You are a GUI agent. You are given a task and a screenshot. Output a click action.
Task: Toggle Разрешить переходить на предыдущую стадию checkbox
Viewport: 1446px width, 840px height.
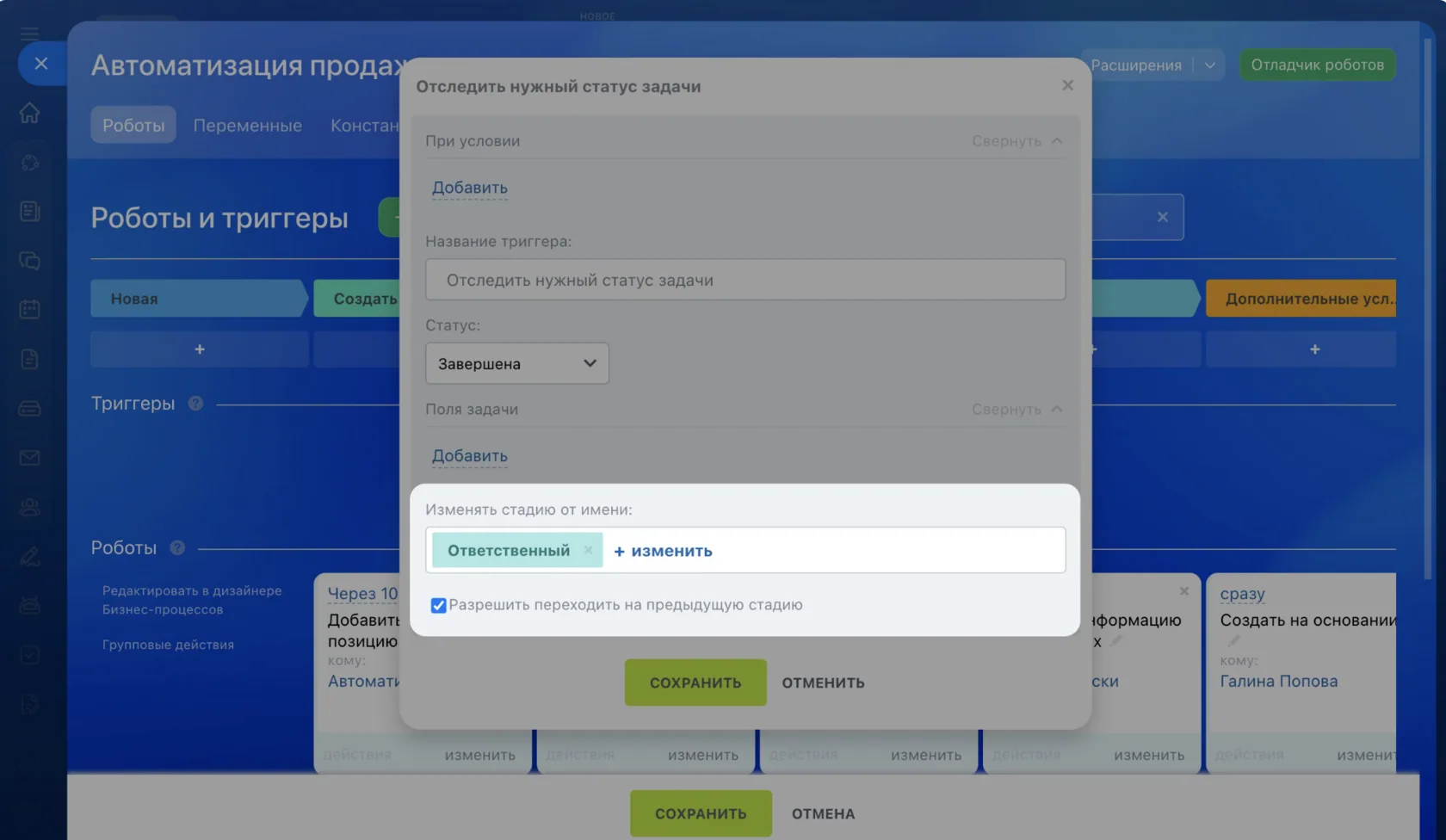[438, 605]
